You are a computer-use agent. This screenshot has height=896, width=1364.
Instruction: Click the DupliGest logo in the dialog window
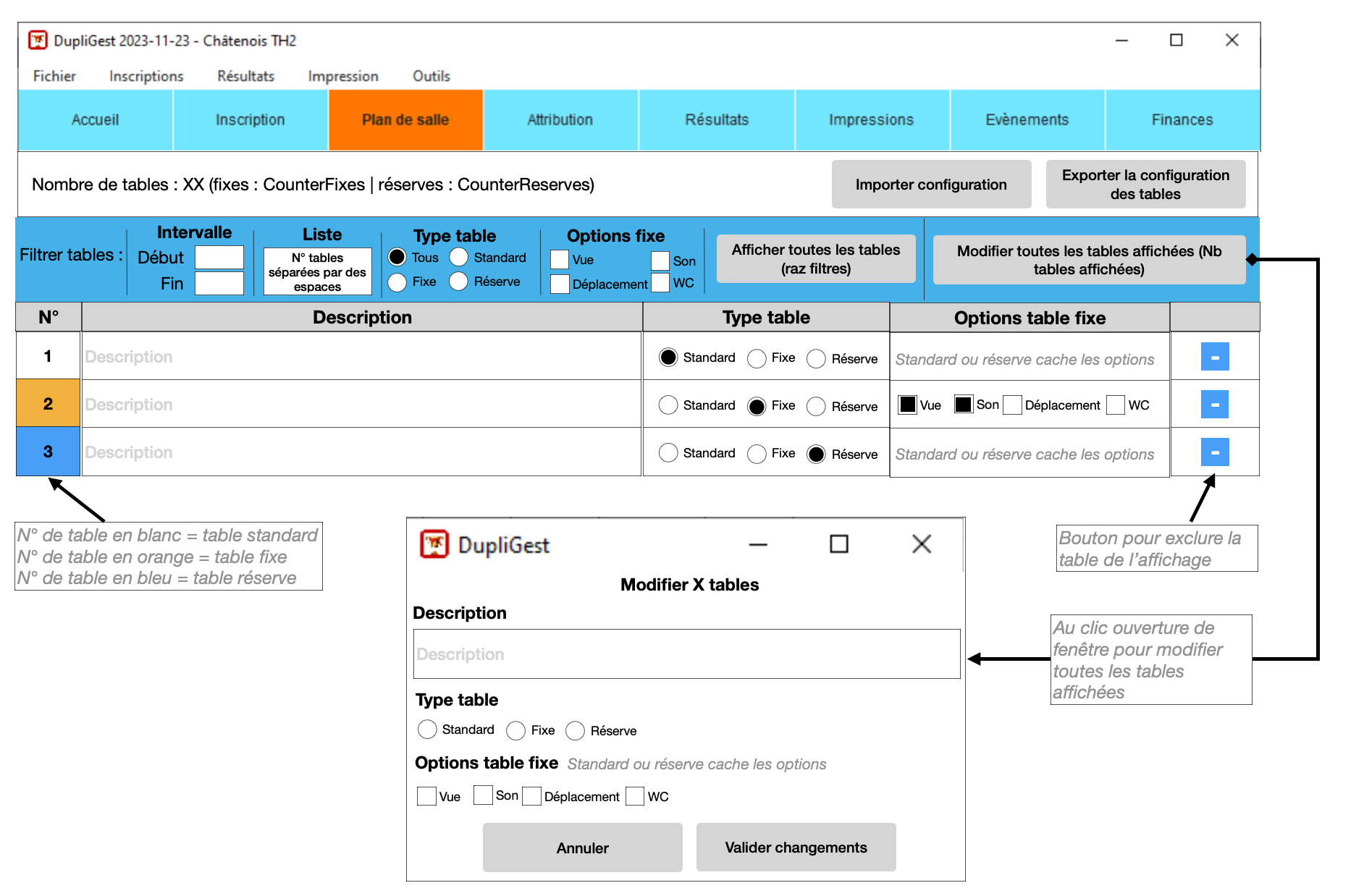pos(434,544)
